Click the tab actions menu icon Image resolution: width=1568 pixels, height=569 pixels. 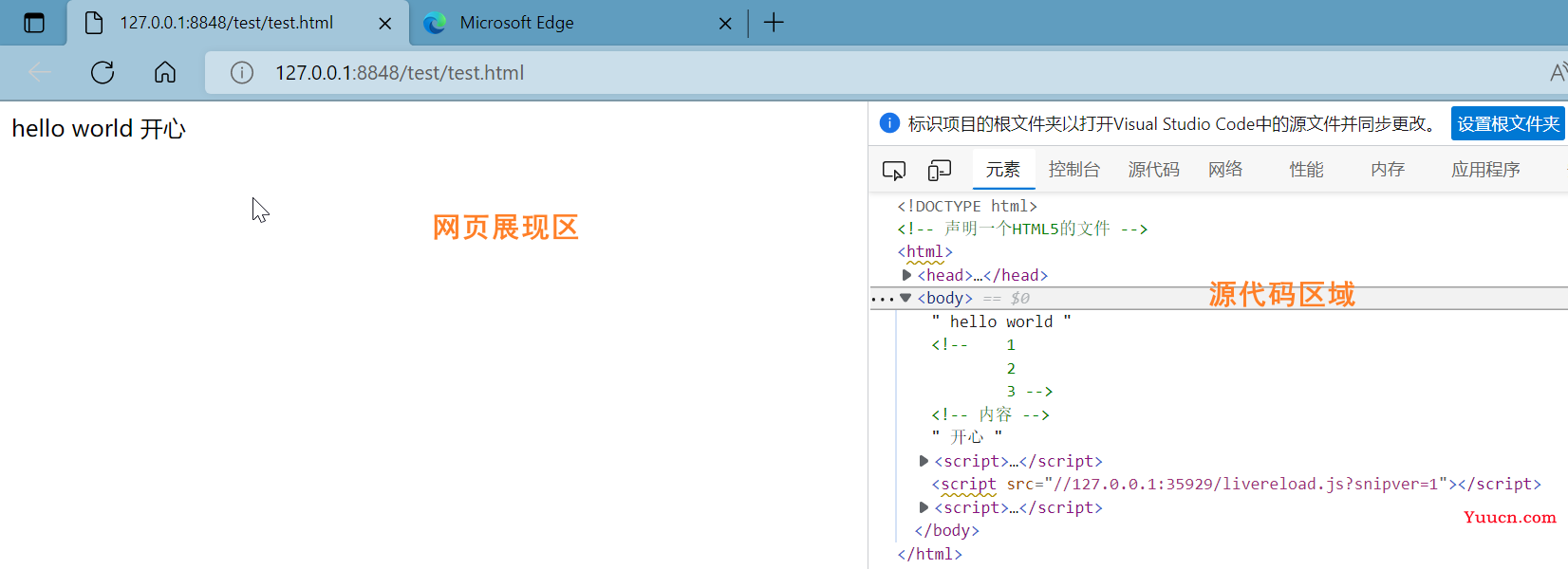[34, 23]
